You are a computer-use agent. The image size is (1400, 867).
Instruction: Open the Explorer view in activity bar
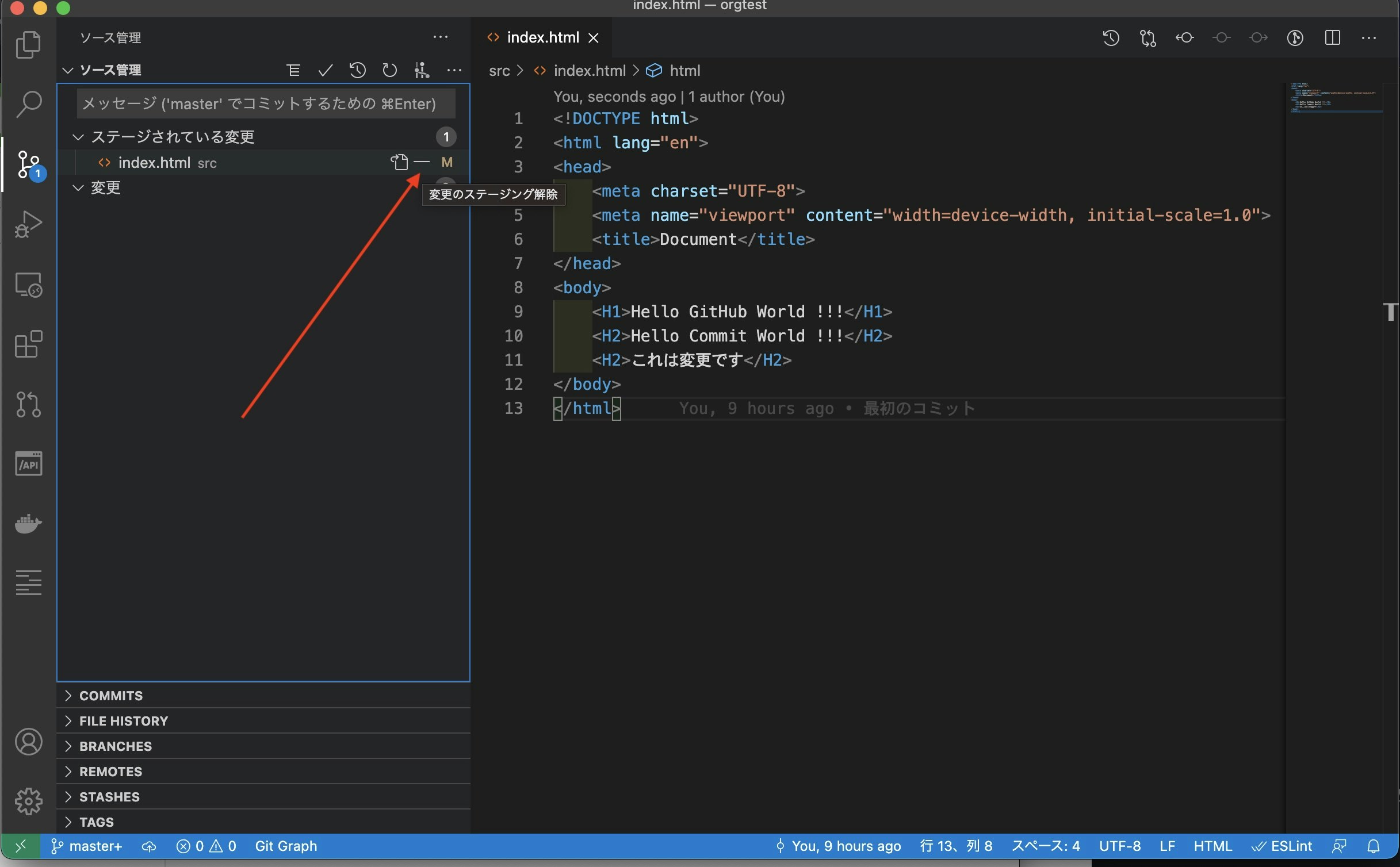(28, 44)
